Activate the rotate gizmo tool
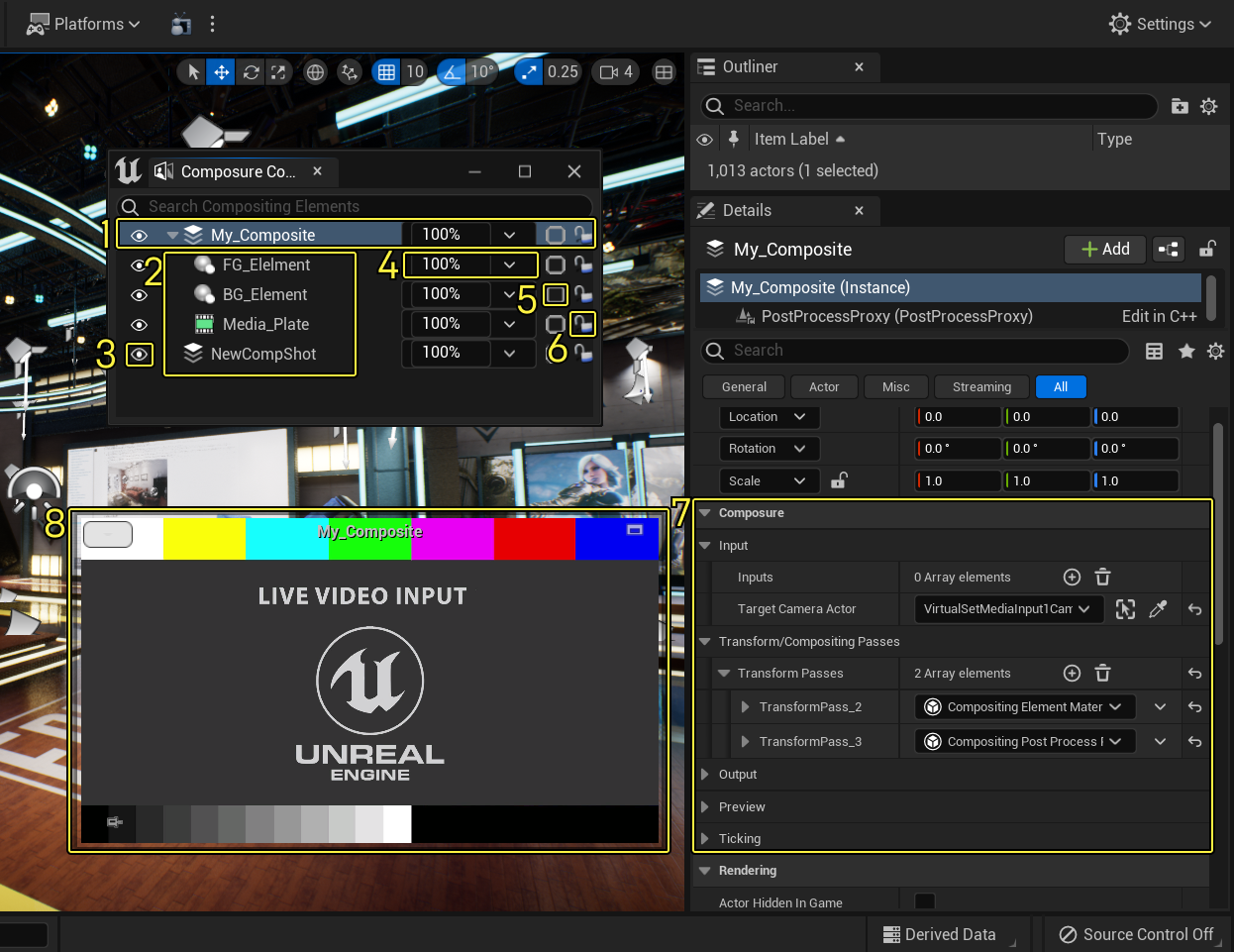Viewport: 1234px width, 952px height. (x=252, y=71)
